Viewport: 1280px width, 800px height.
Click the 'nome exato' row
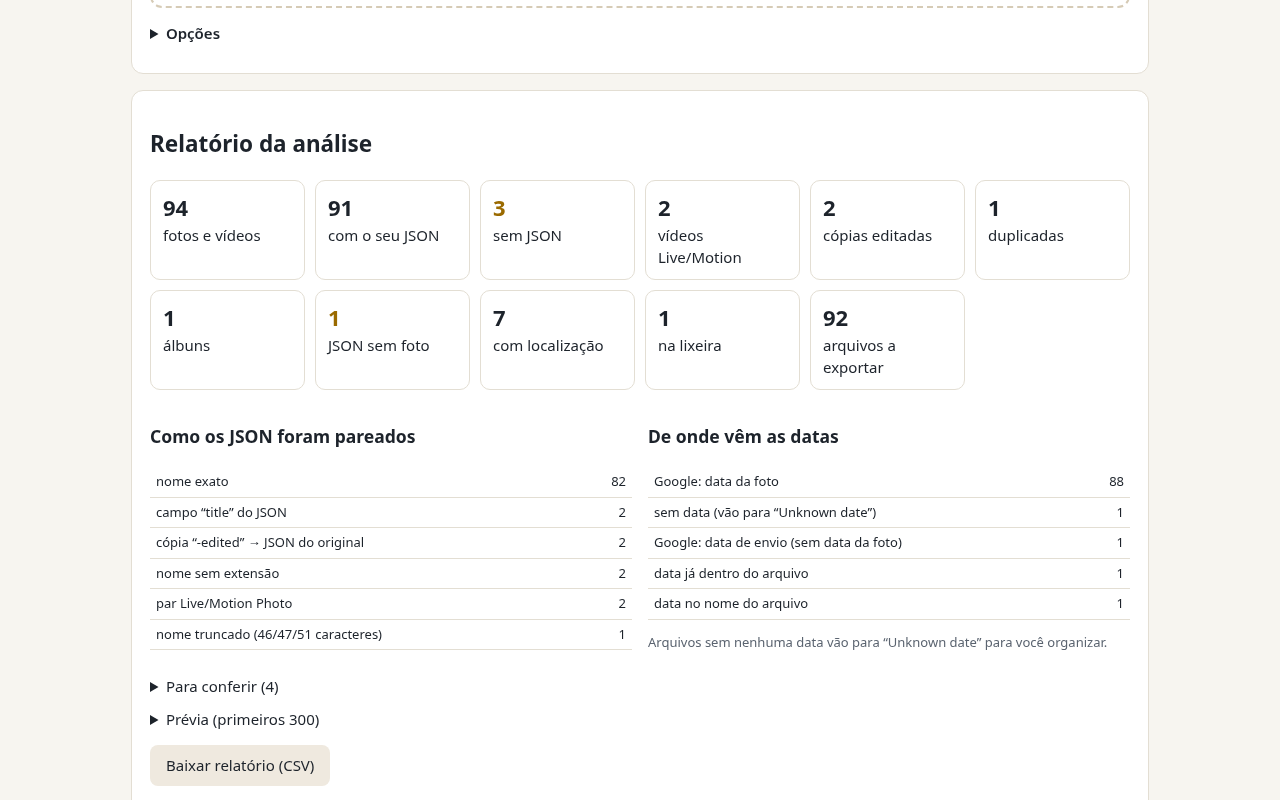(x=391, y=482)
